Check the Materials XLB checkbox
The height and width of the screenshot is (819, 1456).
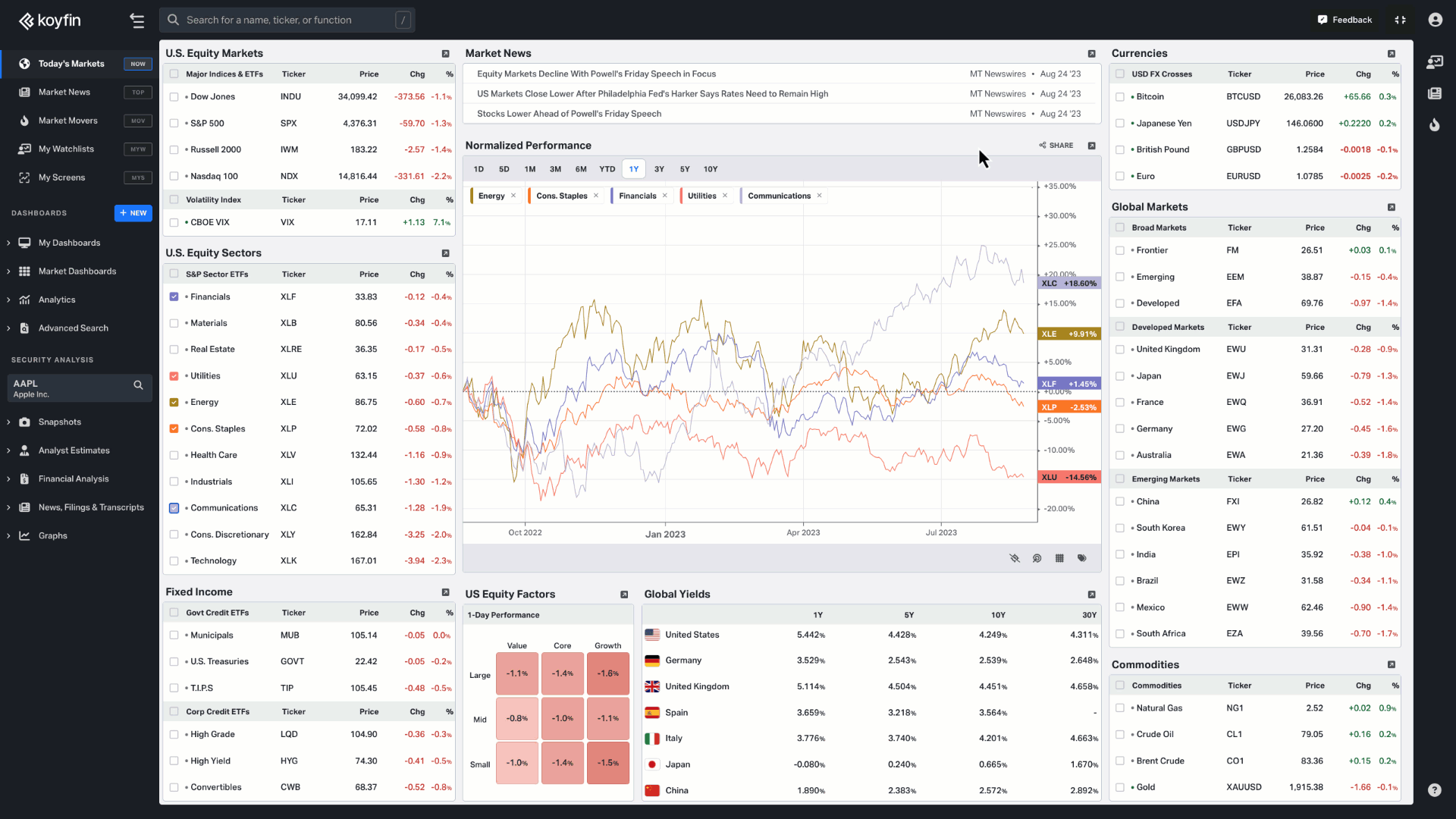tap(174, 323)
